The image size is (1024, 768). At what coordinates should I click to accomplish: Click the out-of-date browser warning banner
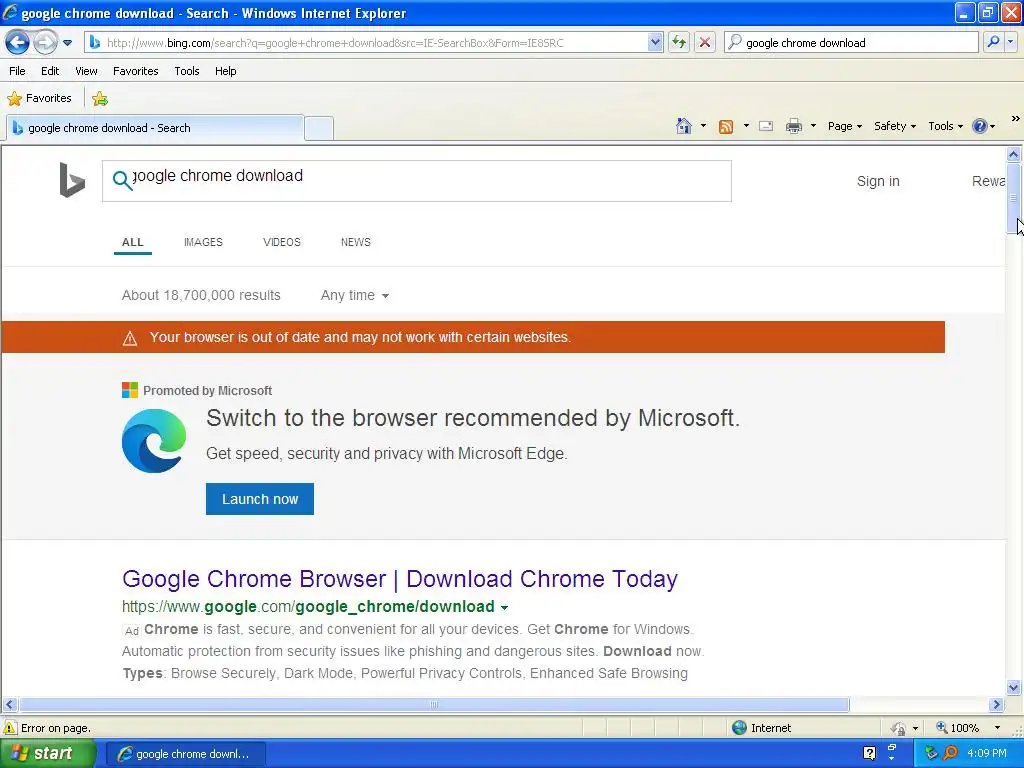473,337
